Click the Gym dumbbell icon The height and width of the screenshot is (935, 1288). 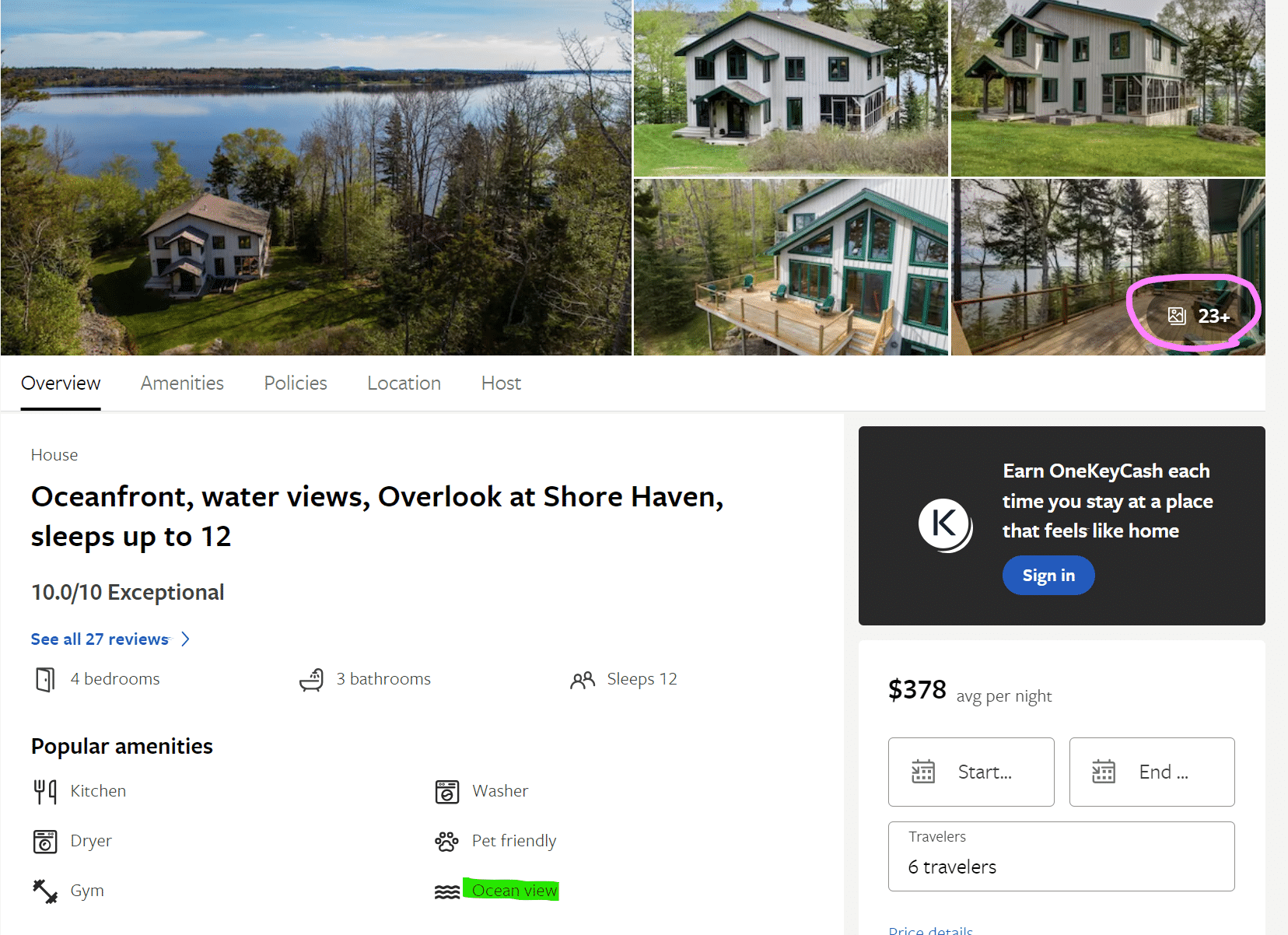coord(45,891)
